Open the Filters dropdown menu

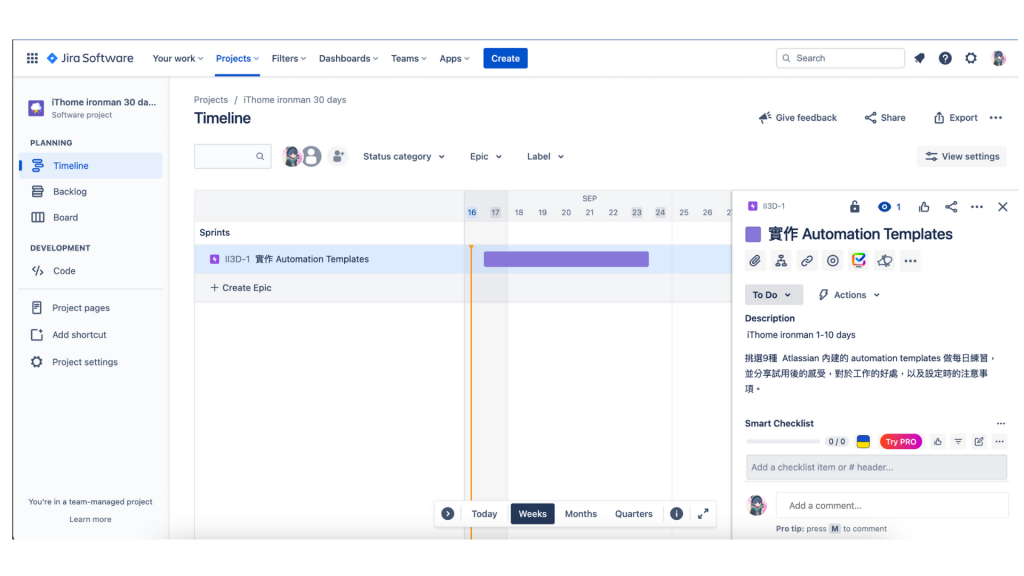coord(289,58)
